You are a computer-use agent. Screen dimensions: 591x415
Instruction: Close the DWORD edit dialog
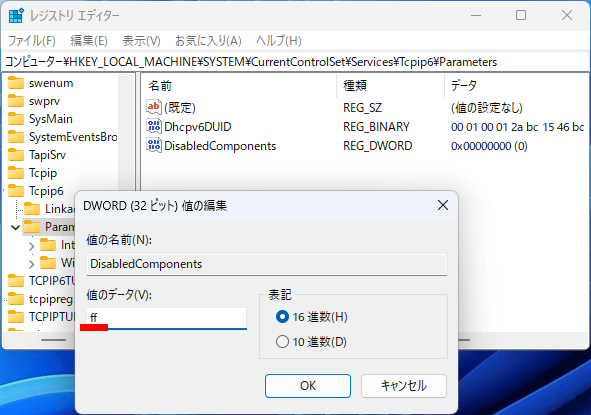(x=443, y=205)
